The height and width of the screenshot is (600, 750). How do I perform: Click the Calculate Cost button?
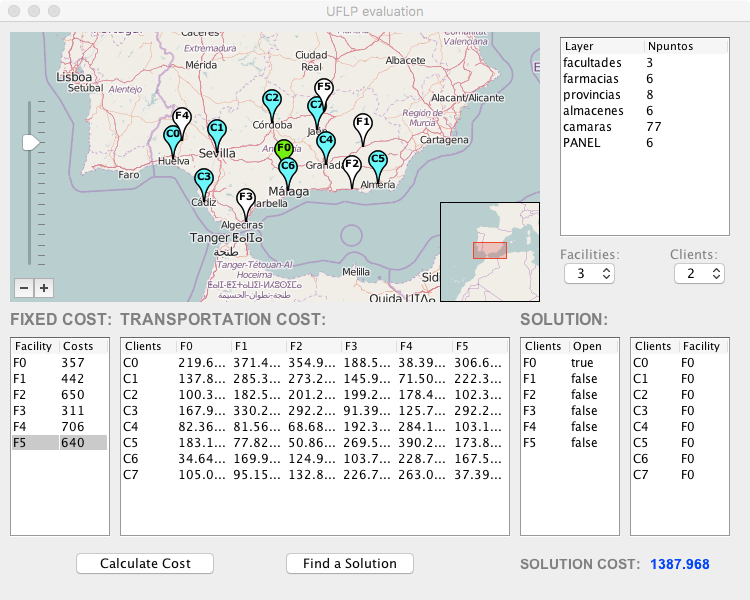[145, 564]
